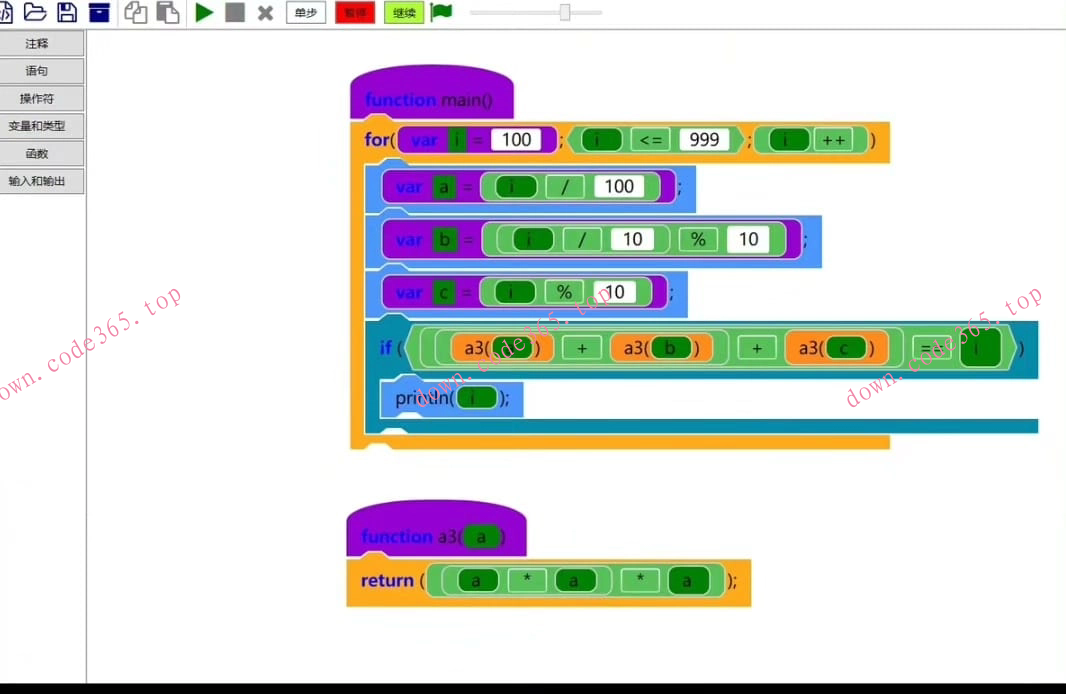The height and width of the screenshot is (694, 1066).
Task: Edit the divisor 10 in var b division
Action: (x=632, y=239)
